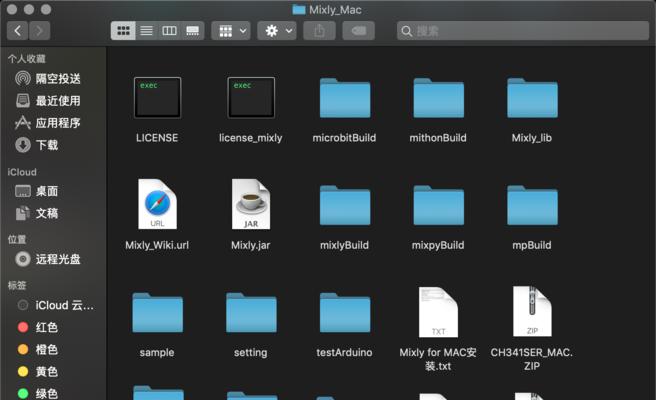Screen dimensions: 656x400
Task: Click the 位置 sidebar section header
Action: 17,240
